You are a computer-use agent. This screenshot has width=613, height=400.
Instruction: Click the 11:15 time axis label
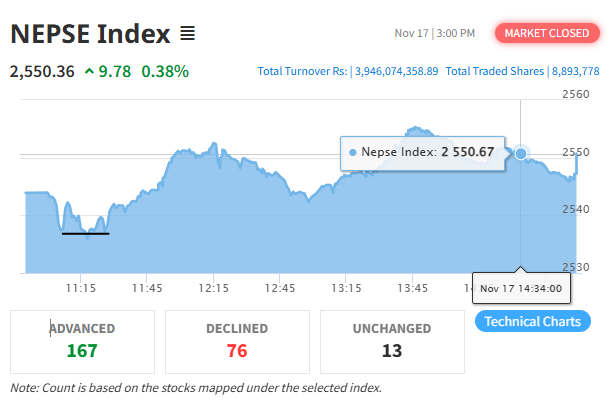pyautogui.click(x=80, y=288)
